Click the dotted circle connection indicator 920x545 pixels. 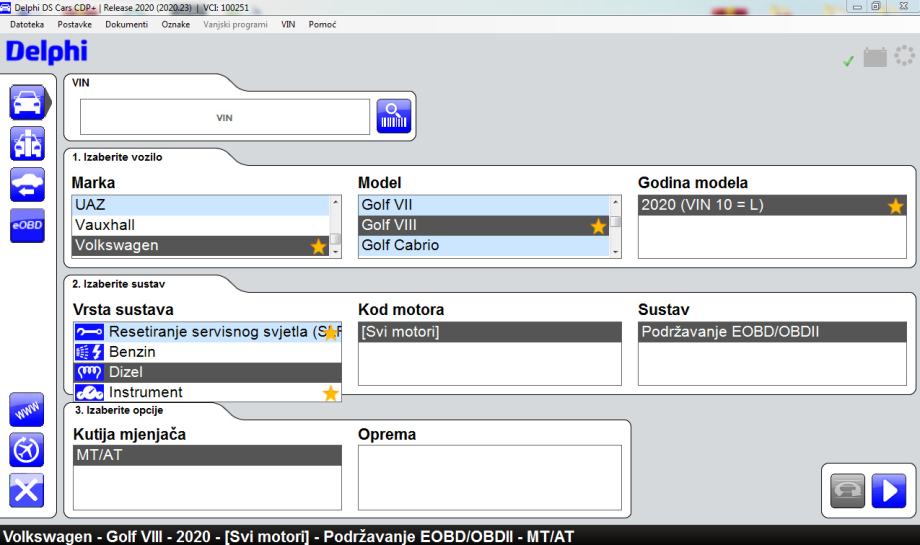pos(904,55)
